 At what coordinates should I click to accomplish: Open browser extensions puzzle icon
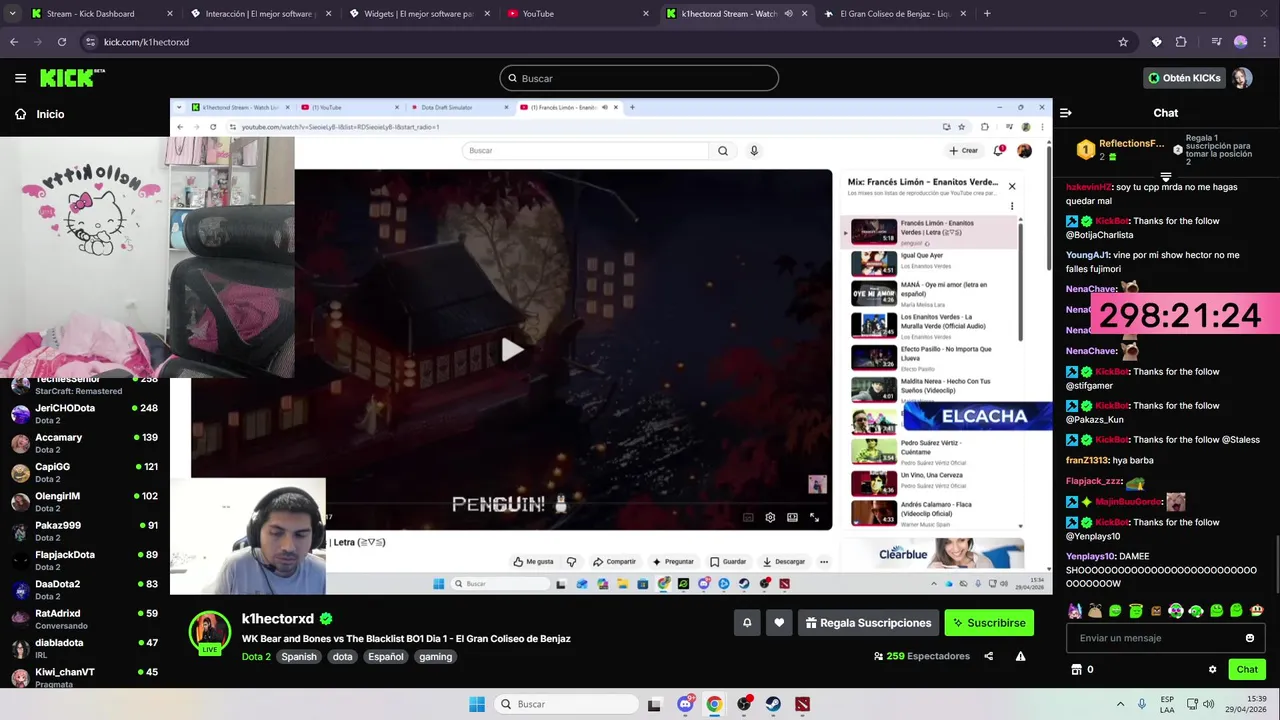(1181, 42)
